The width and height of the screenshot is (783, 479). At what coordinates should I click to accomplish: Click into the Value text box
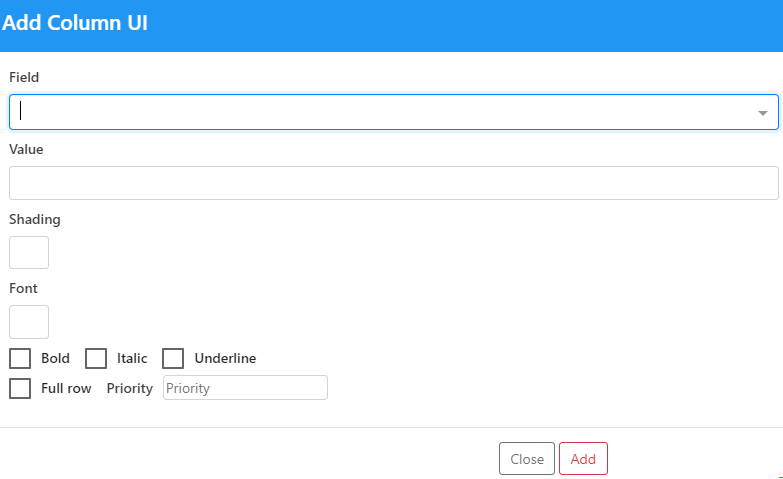coord(393,183)
